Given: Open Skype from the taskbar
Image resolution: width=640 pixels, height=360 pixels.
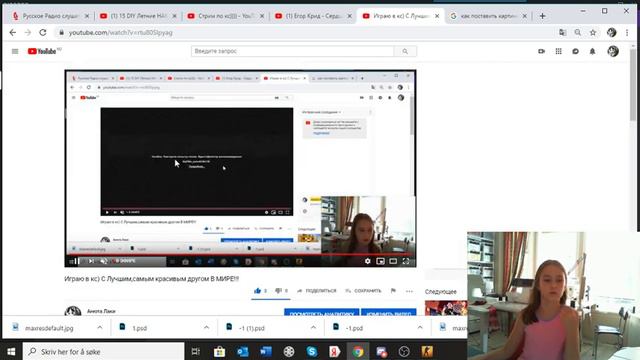Looking at the screenshot, I should (x=312, y=351).
